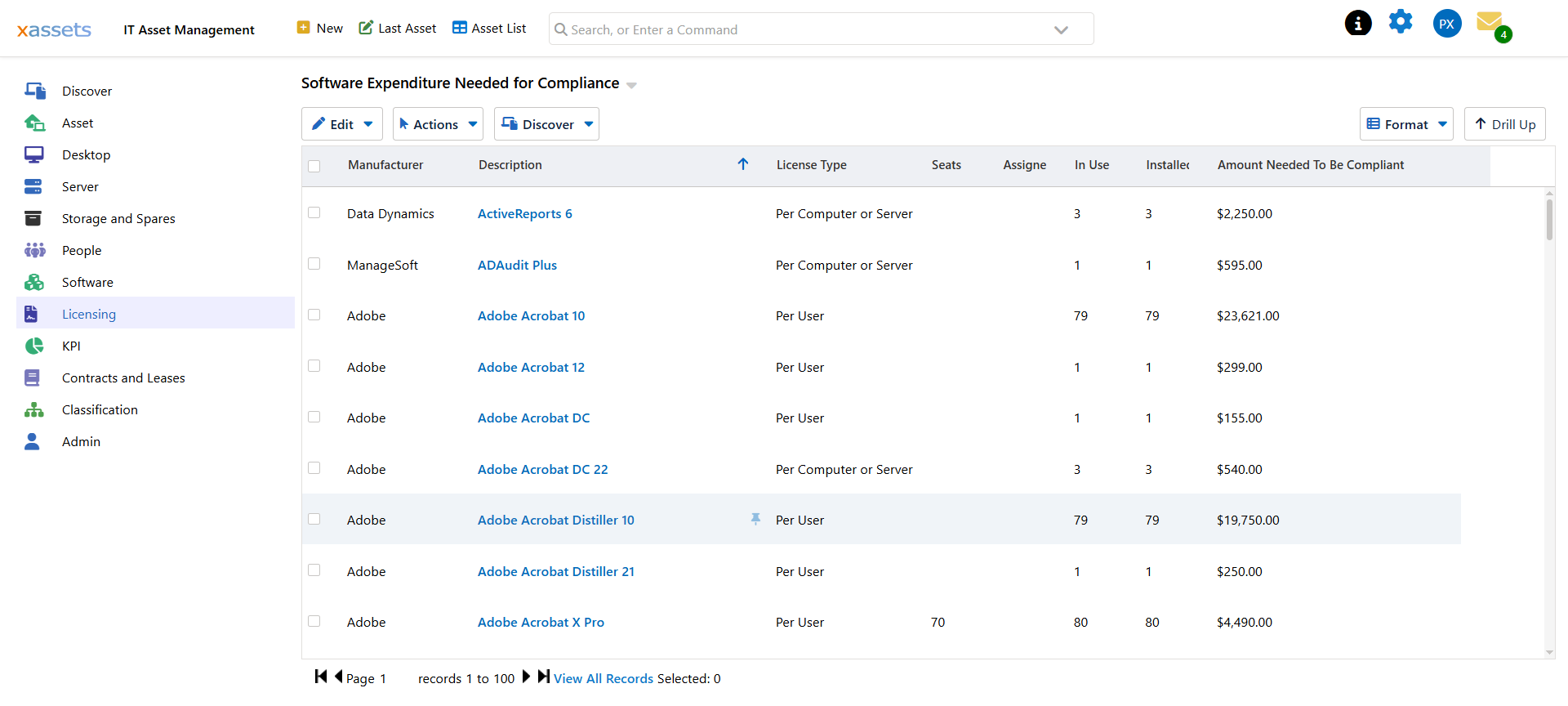Click the Last Asset edit icon
1568x706 pixels.
(x=366, y=28)
